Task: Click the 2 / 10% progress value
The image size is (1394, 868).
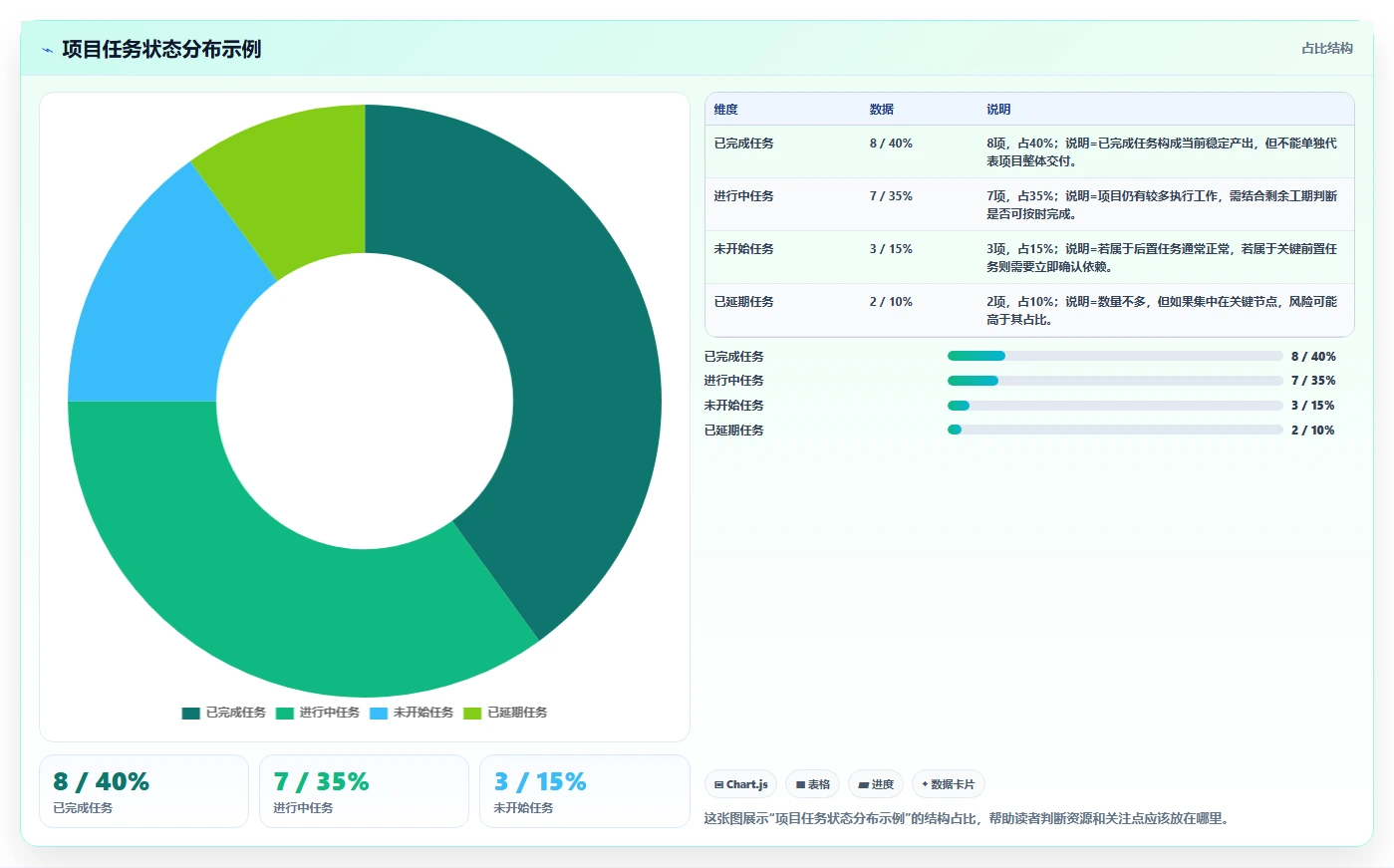Action: tap(1312, 431)
